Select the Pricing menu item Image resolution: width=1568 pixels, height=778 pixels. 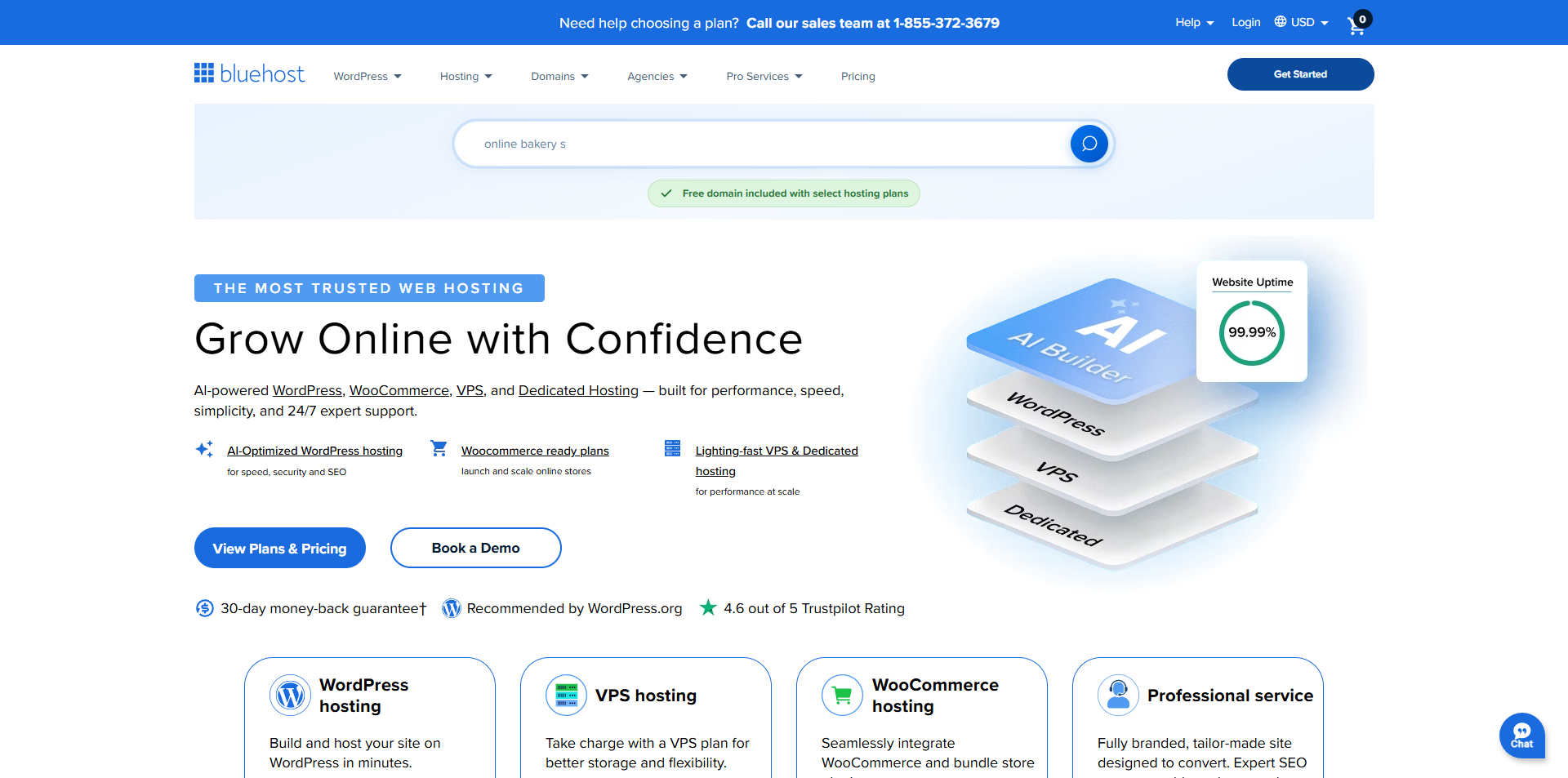(x=857, y=76)
